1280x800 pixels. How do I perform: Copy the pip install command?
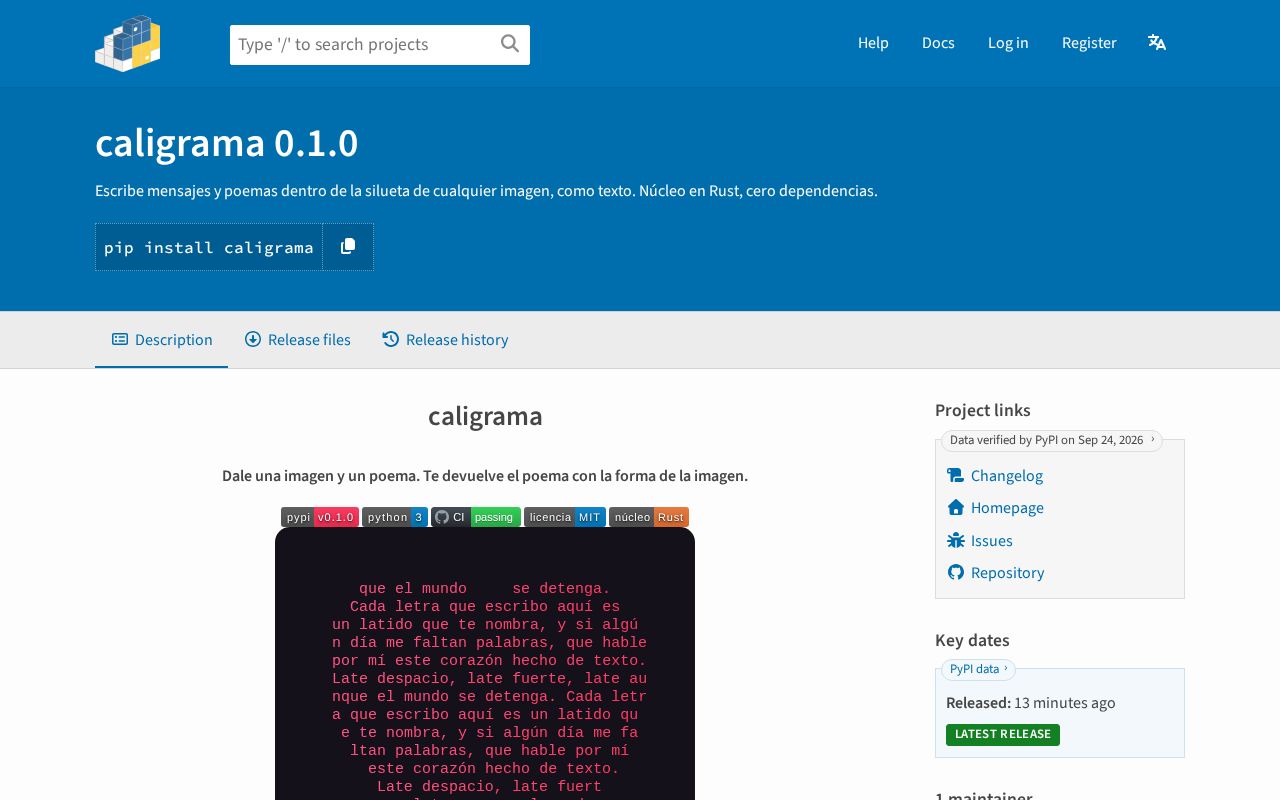click(348, 247)
